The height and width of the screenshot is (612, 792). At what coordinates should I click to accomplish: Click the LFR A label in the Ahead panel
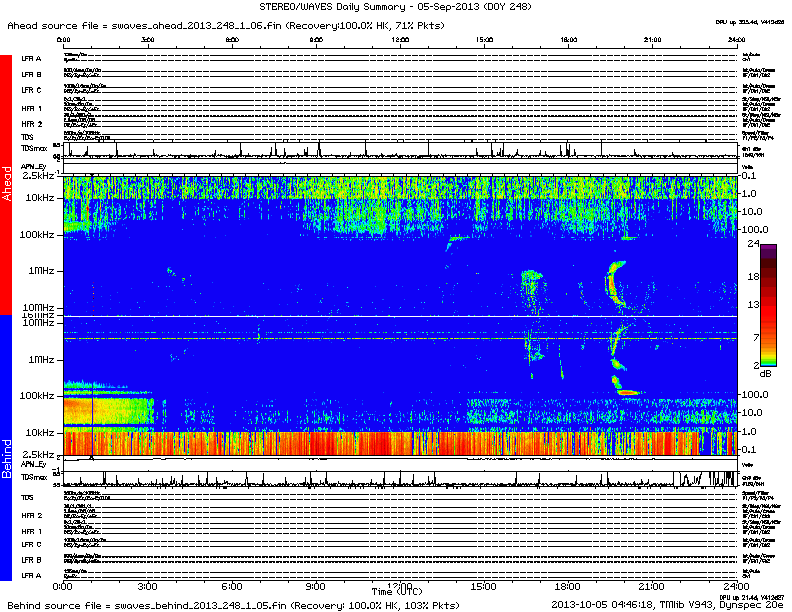pos(32,60)
